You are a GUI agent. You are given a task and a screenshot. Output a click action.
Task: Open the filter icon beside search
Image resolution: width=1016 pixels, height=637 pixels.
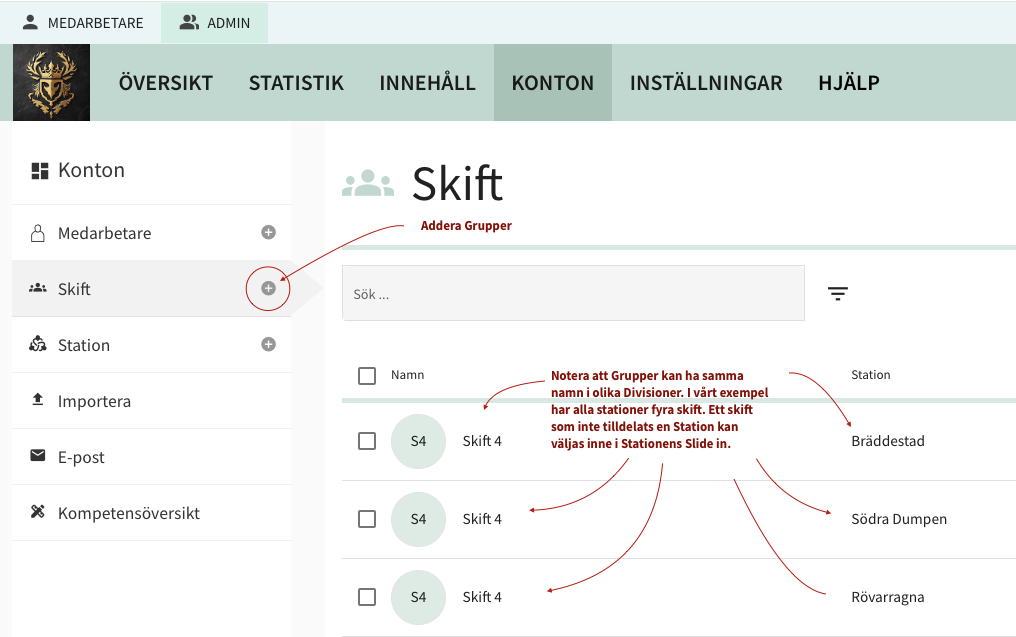pos(838,293)
